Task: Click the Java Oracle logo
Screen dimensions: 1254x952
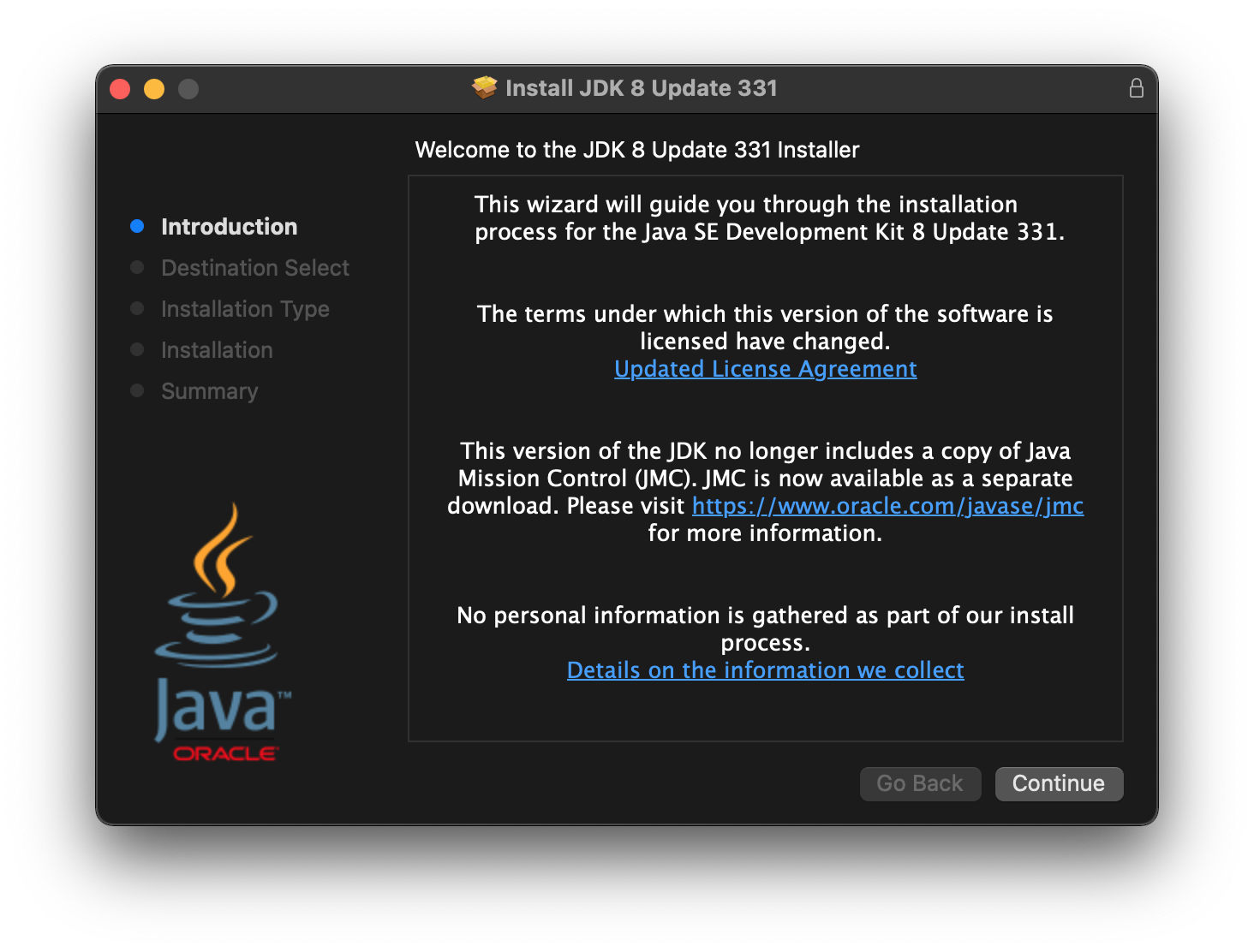Action: tap(222, 632)
